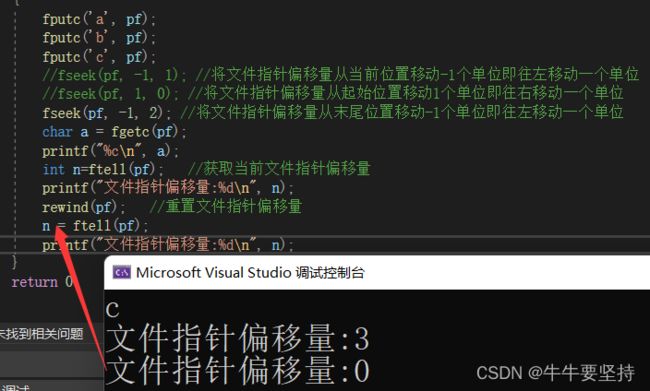
Task: Click the line rewind(pf);
Action: (x=84, y=207)
